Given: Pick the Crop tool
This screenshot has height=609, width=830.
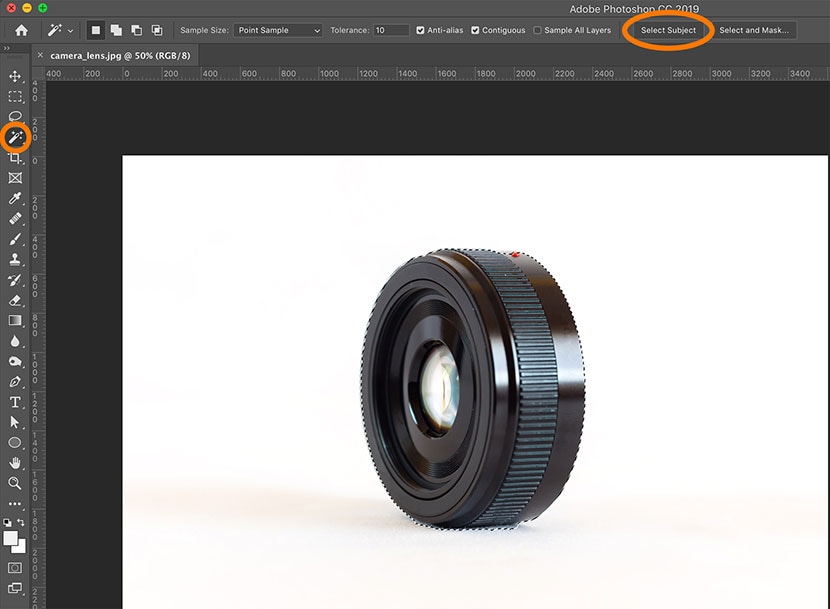Looking at the screenshot, I should coord(15,158).
